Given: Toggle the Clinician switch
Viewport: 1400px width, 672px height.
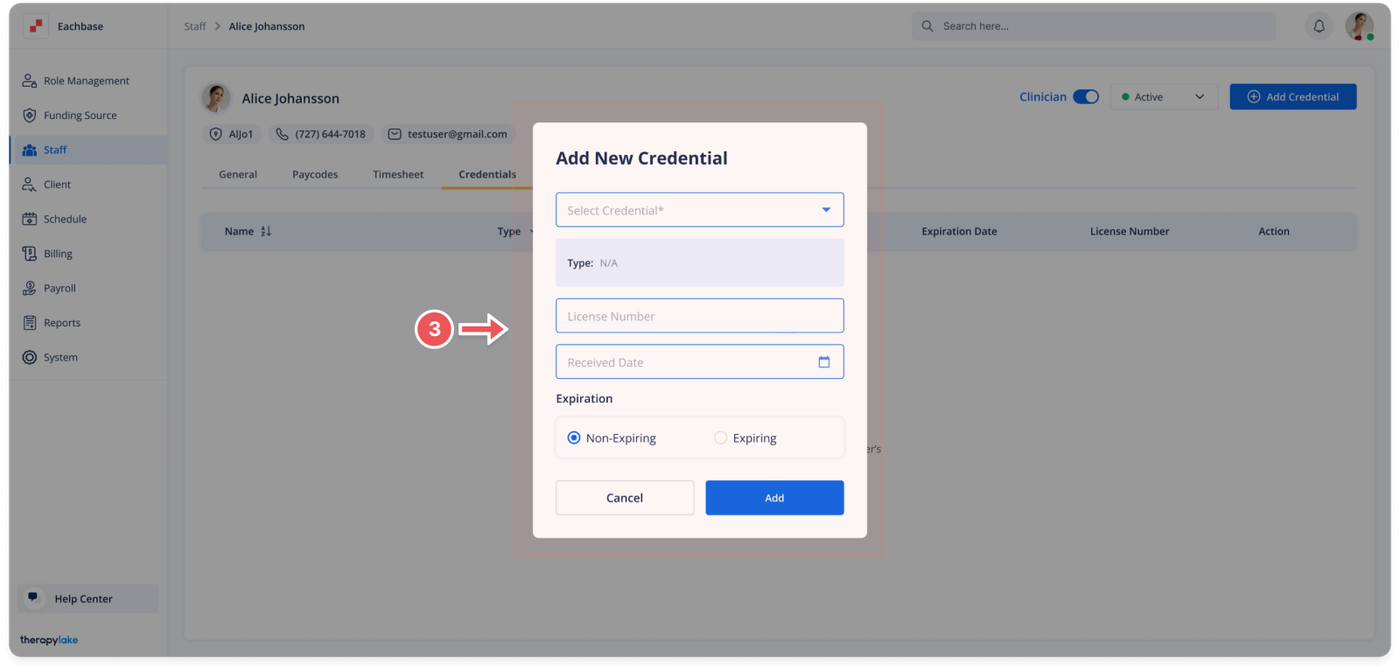Looking at the screenshot, I should (x=1085, y=97).
